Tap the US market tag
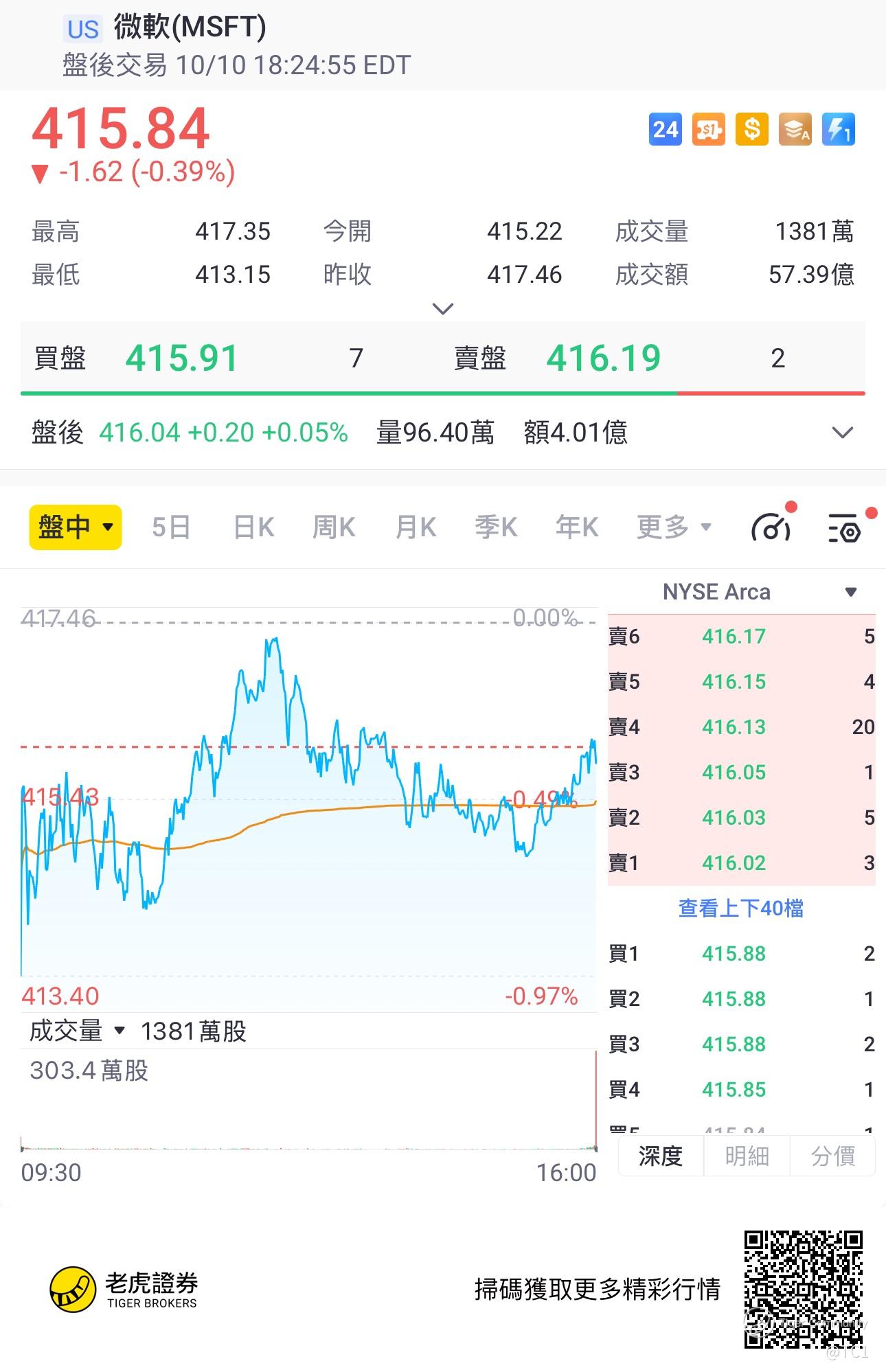 pos(83,29)
